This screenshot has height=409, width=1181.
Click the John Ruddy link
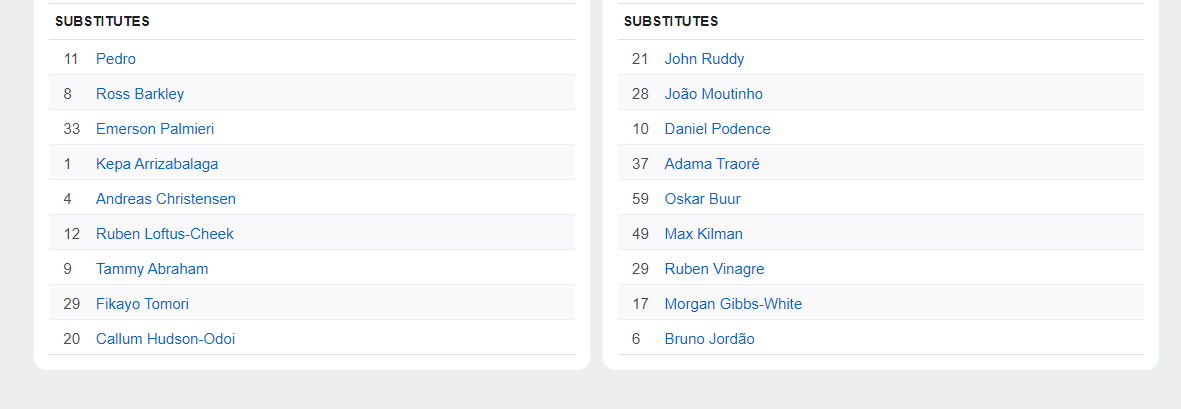point(704,59)
